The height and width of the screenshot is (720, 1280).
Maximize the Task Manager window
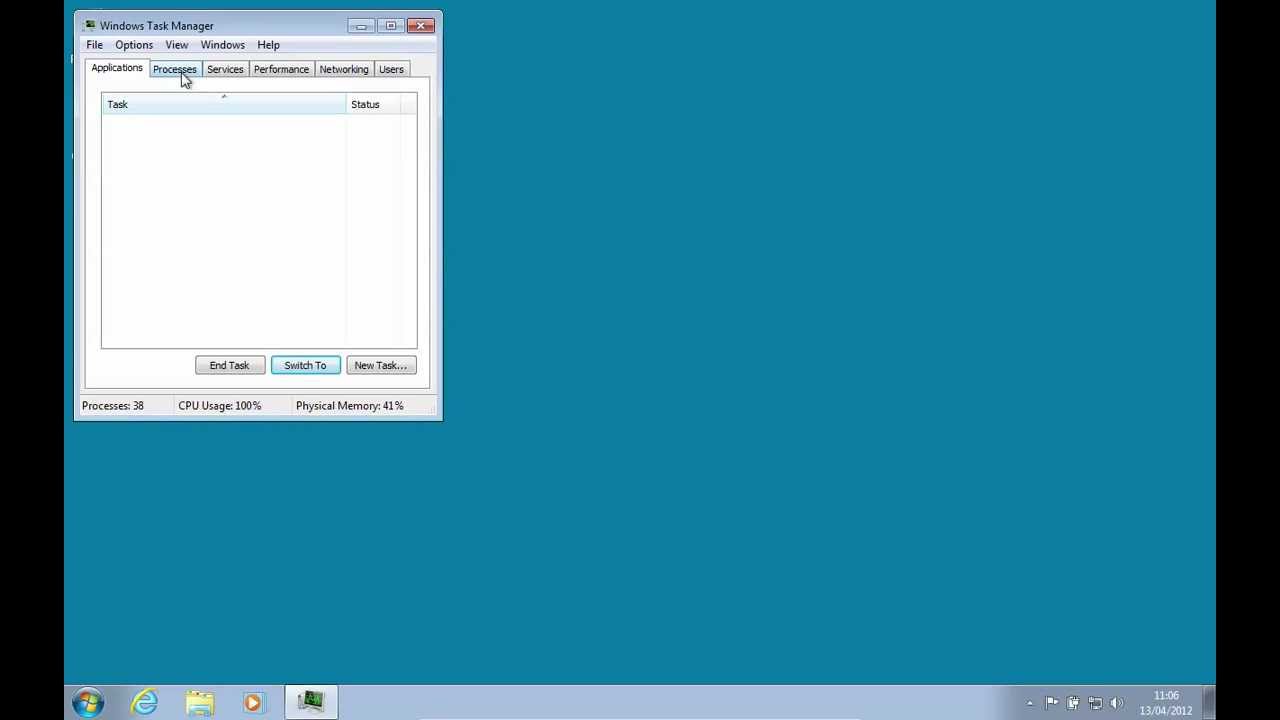[x=391, y=26]
